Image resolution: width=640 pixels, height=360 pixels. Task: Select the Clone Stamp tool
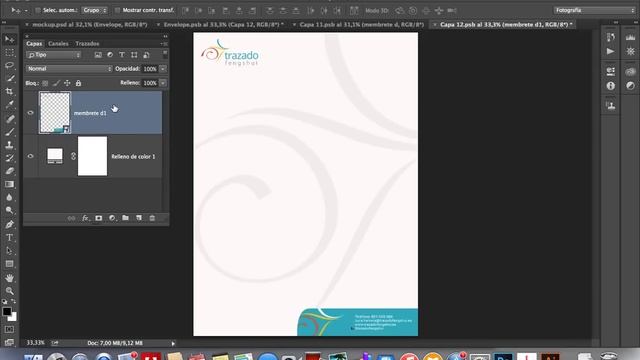click(9, 145)
